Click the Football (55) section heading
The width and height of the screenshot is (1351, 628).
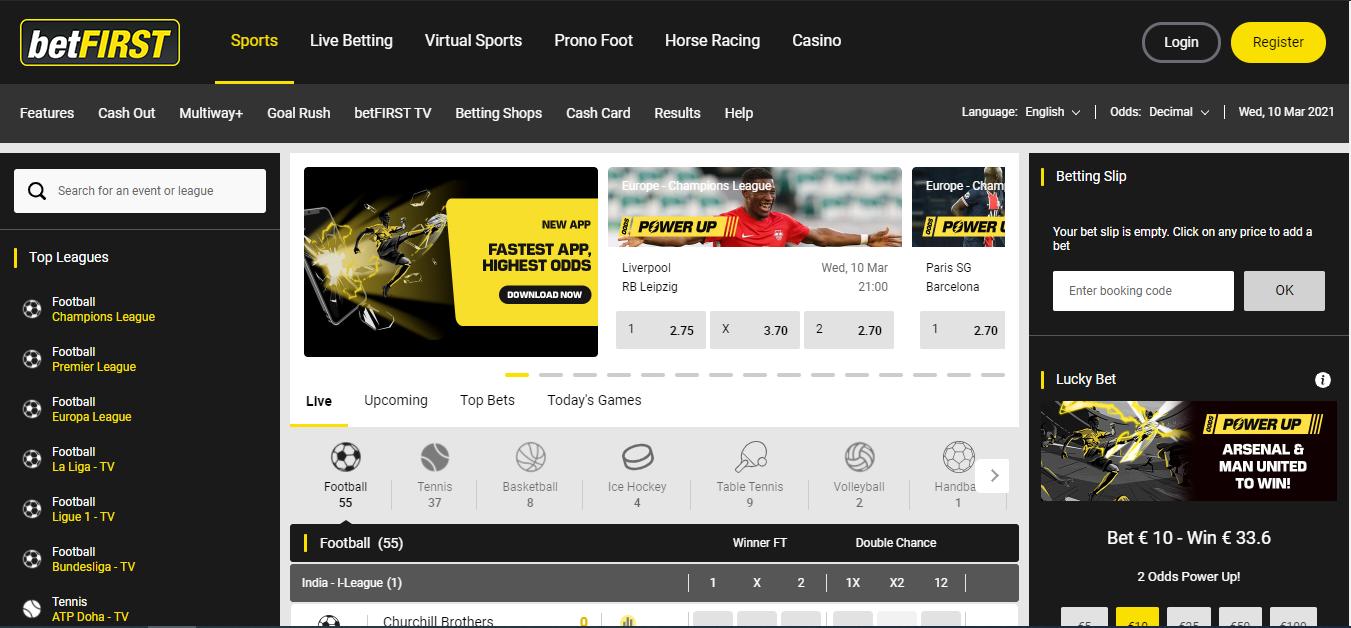click(x=361, y=543)
